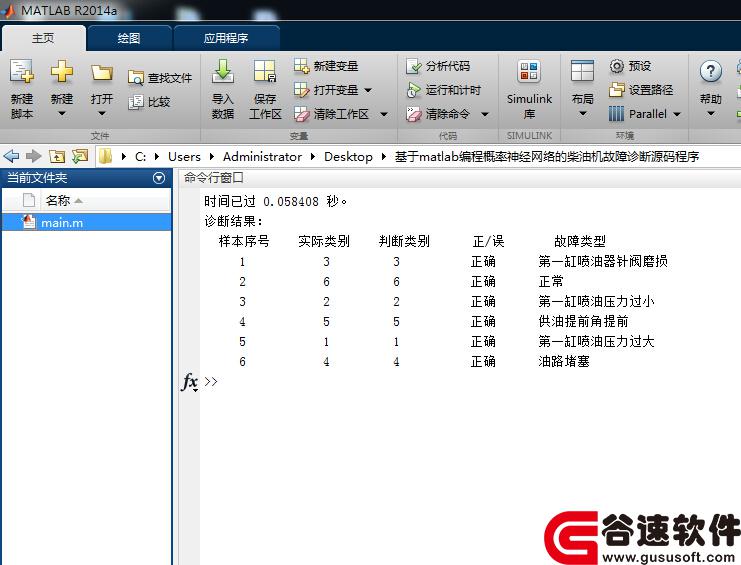Screen dimensions: 741x565
Task: Click the 打开变量 open variable icon
Action: [x=301, y=90]
